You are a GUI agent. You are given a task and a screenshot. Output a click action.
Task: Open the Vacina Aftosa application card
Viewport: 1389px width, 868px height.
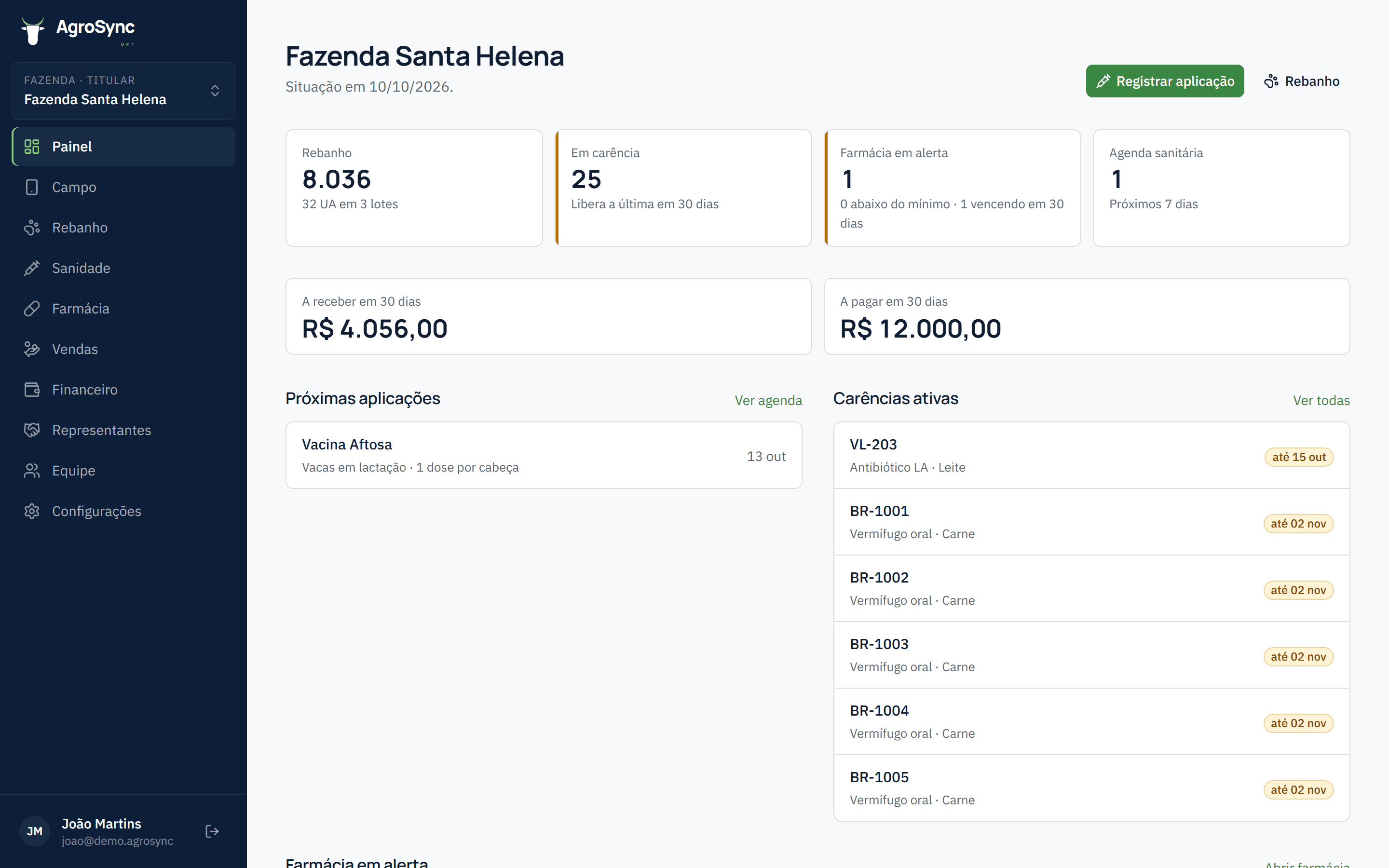(544, 455)
